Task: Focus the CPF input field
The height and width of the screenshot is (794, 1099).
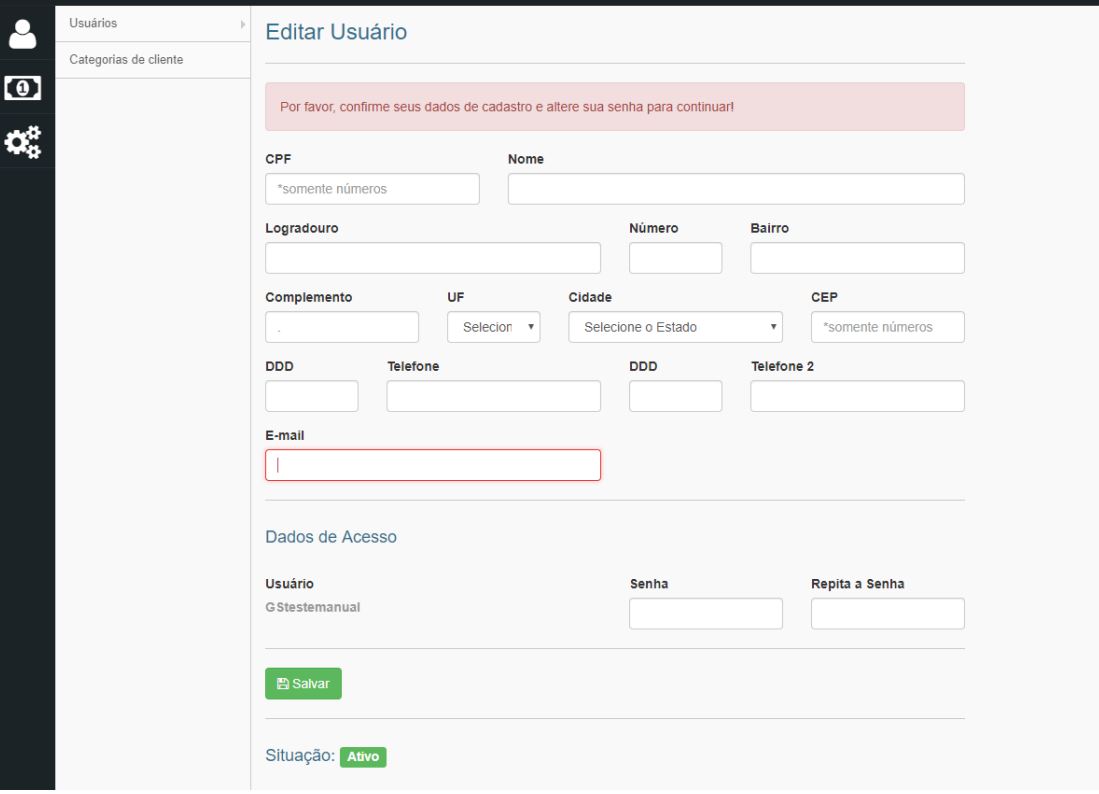Action: [372, 189]
